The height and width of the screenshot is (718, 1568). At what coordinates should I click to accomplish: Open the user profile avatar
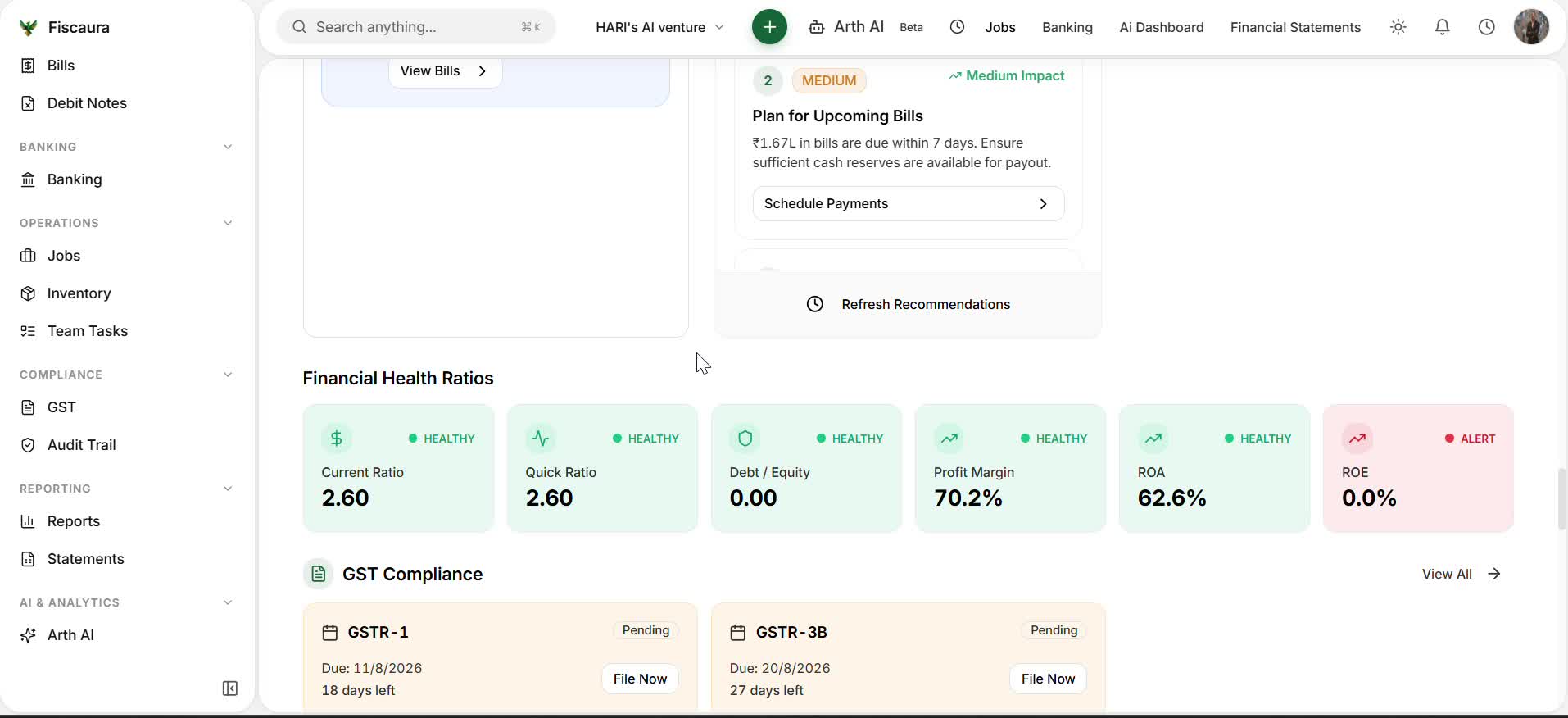pos(1531,27)
